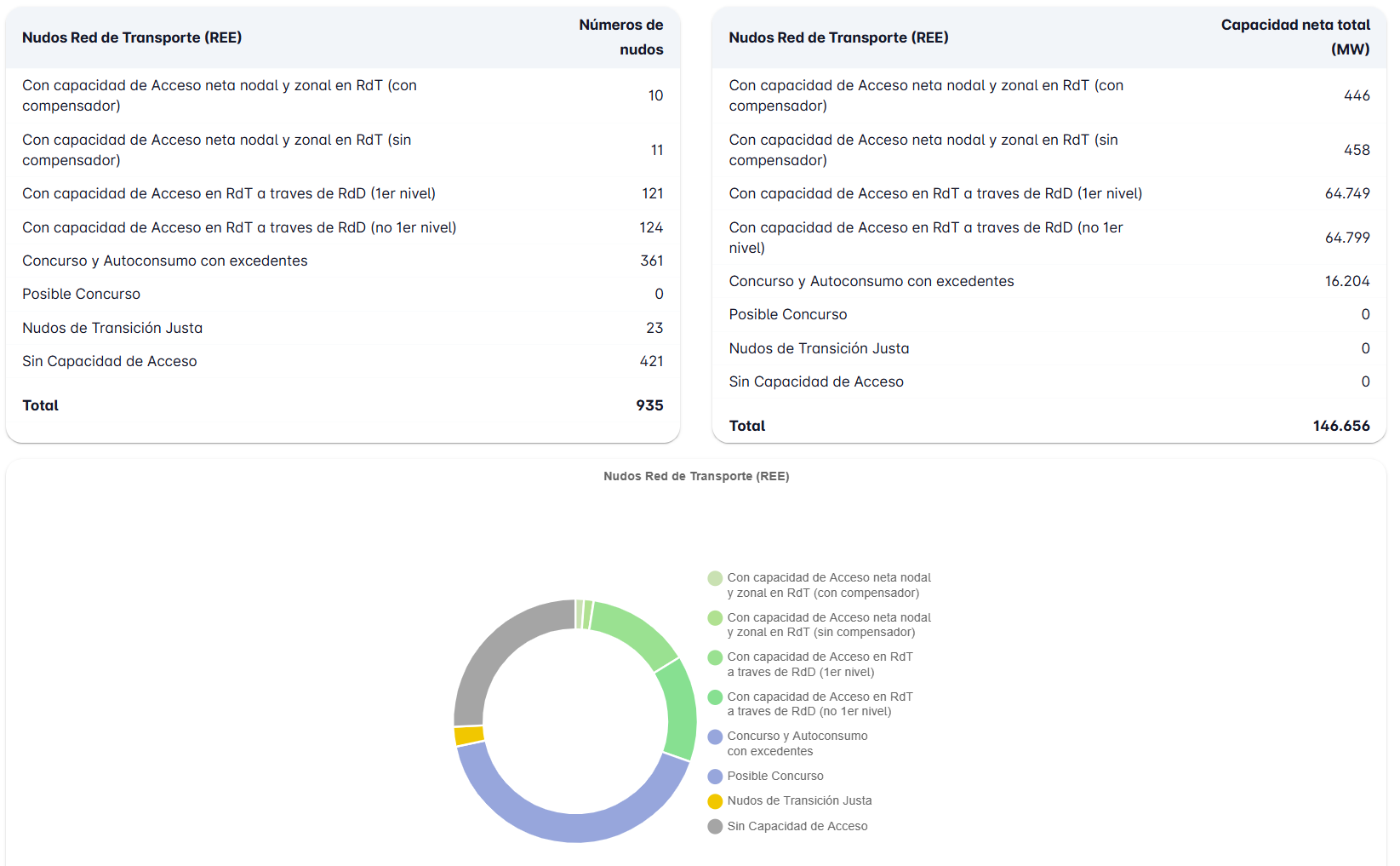The height and width of the screenshot is (866, 1400).
Task: Click the Capacidad neta total (MW) column header
Action: click(x=1294, y=37)
